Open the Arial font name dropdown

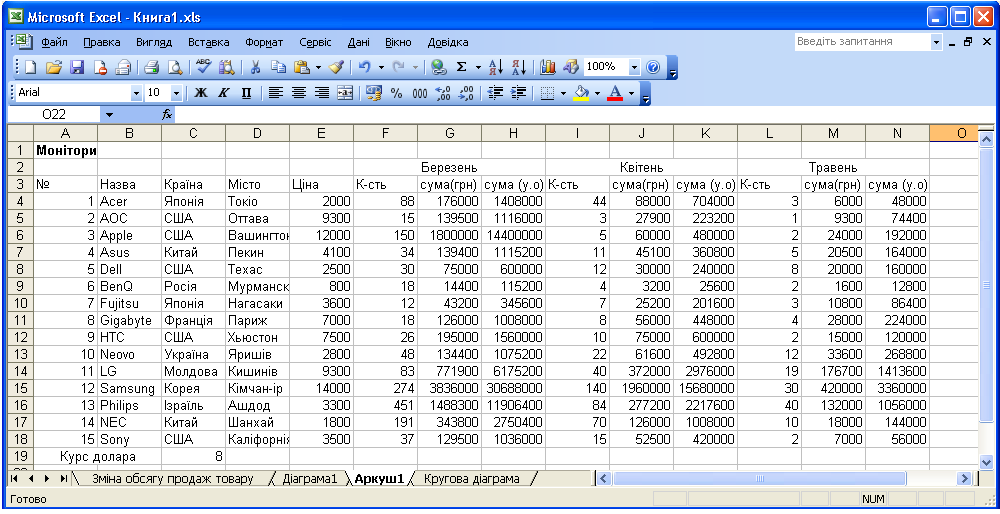[136, 93]
